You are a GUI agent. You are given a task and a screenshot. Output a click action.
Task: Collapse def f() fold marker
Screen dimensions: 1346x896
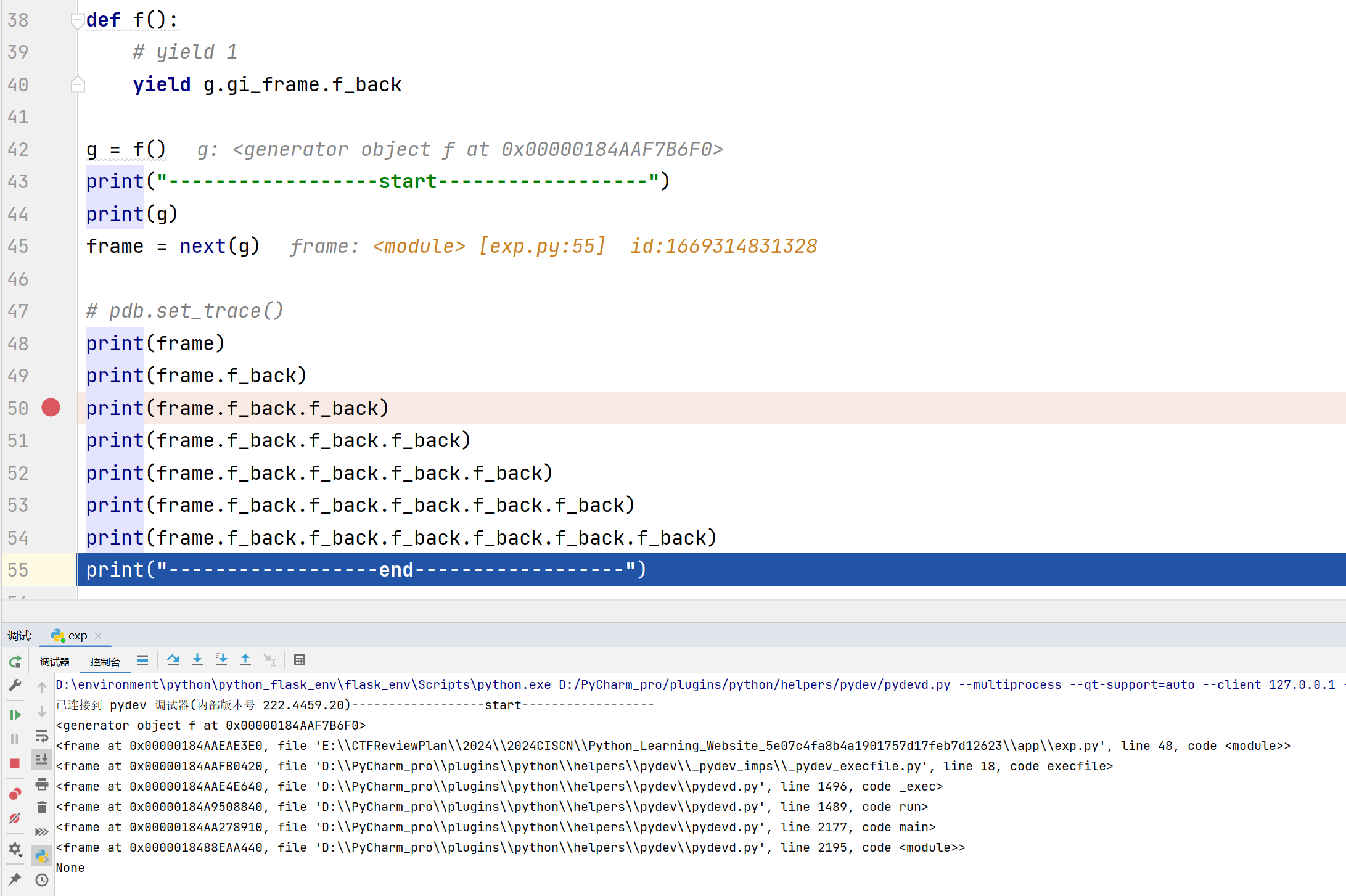(x=78, y=21)
